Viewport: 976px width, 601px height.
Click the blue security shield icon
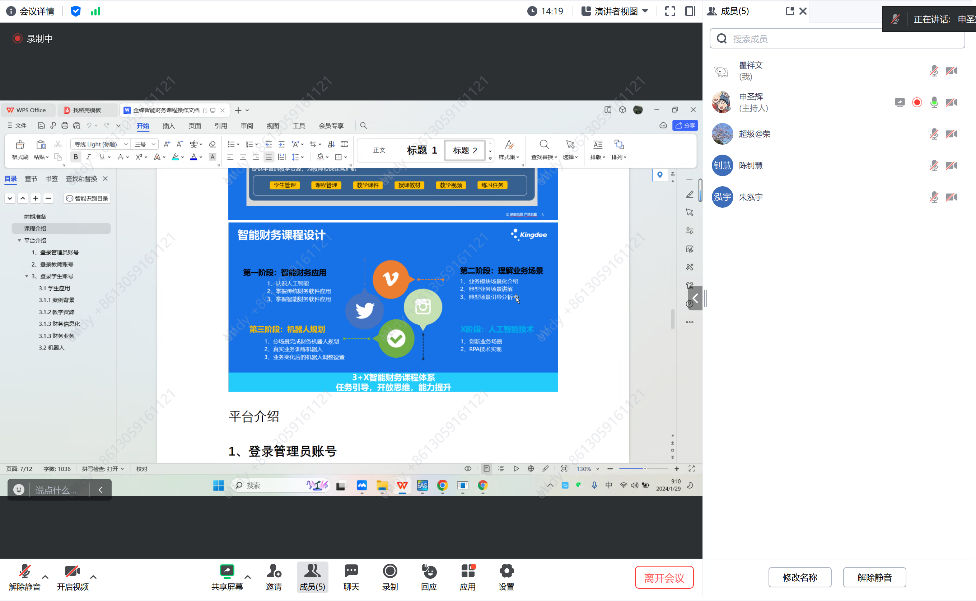pyautogui.click(x=76, y=11)
